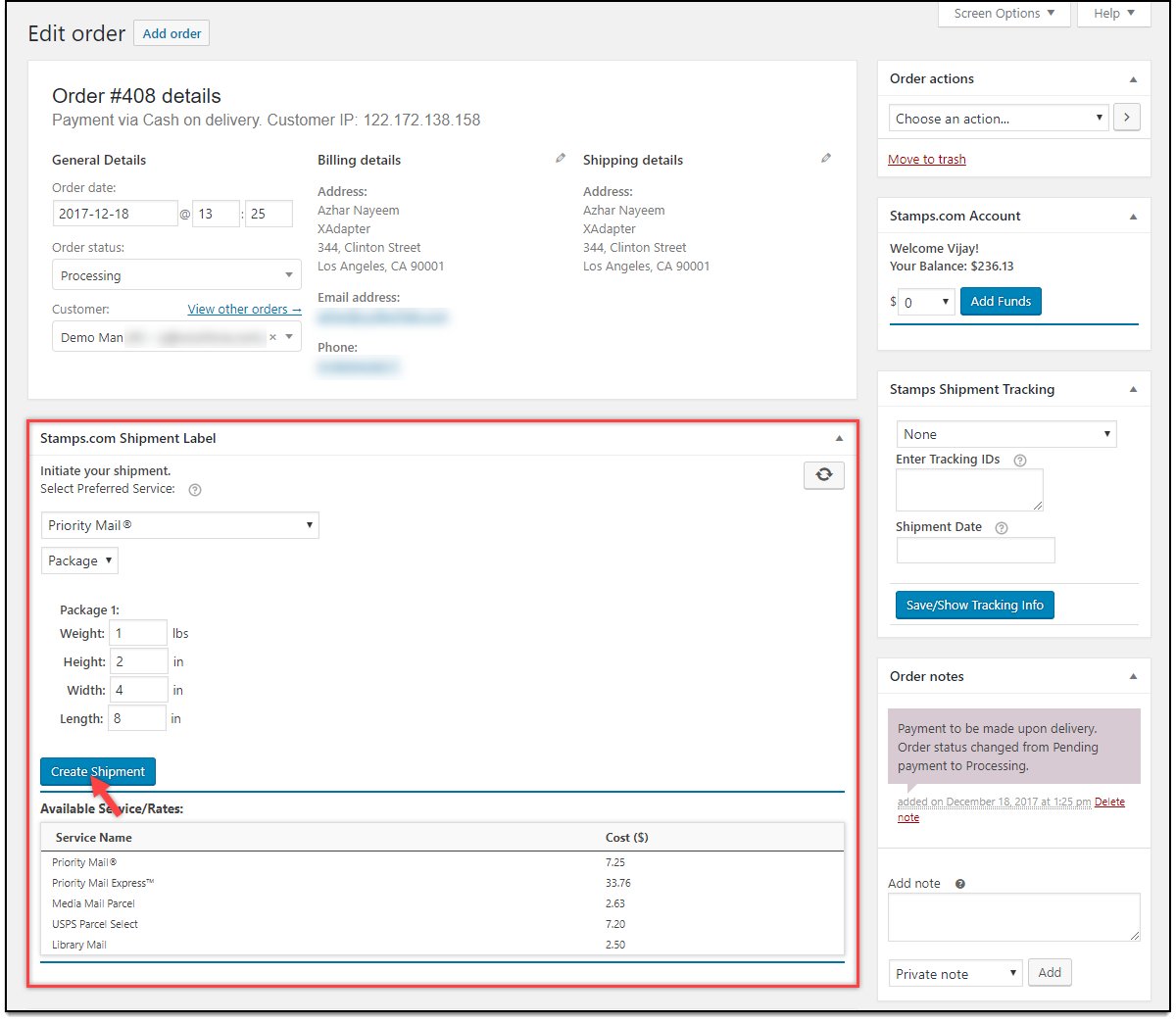Click the Add Funds button
This screenshot has height=1022, width=1176.
point(1001,302)
